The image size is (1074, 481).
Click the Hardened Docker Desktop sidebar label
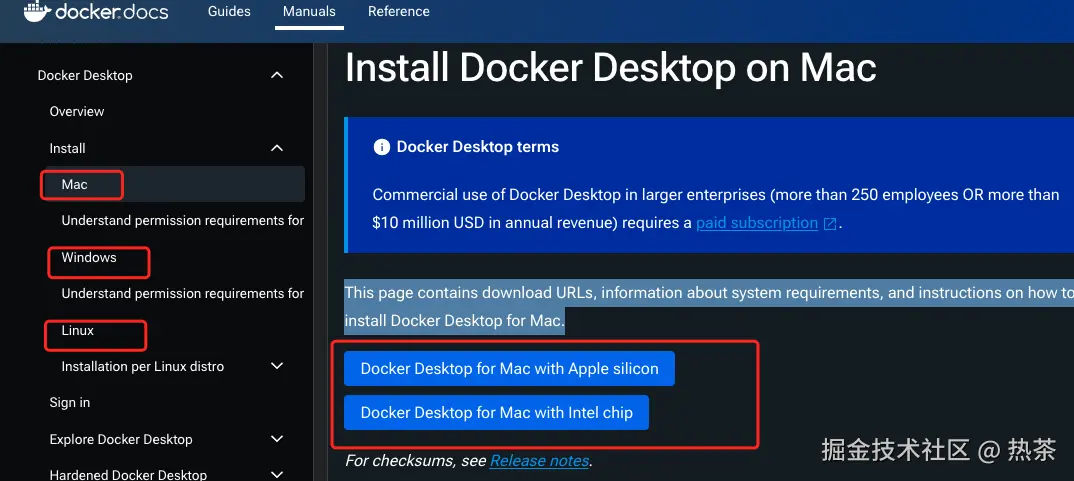[128, 474]
